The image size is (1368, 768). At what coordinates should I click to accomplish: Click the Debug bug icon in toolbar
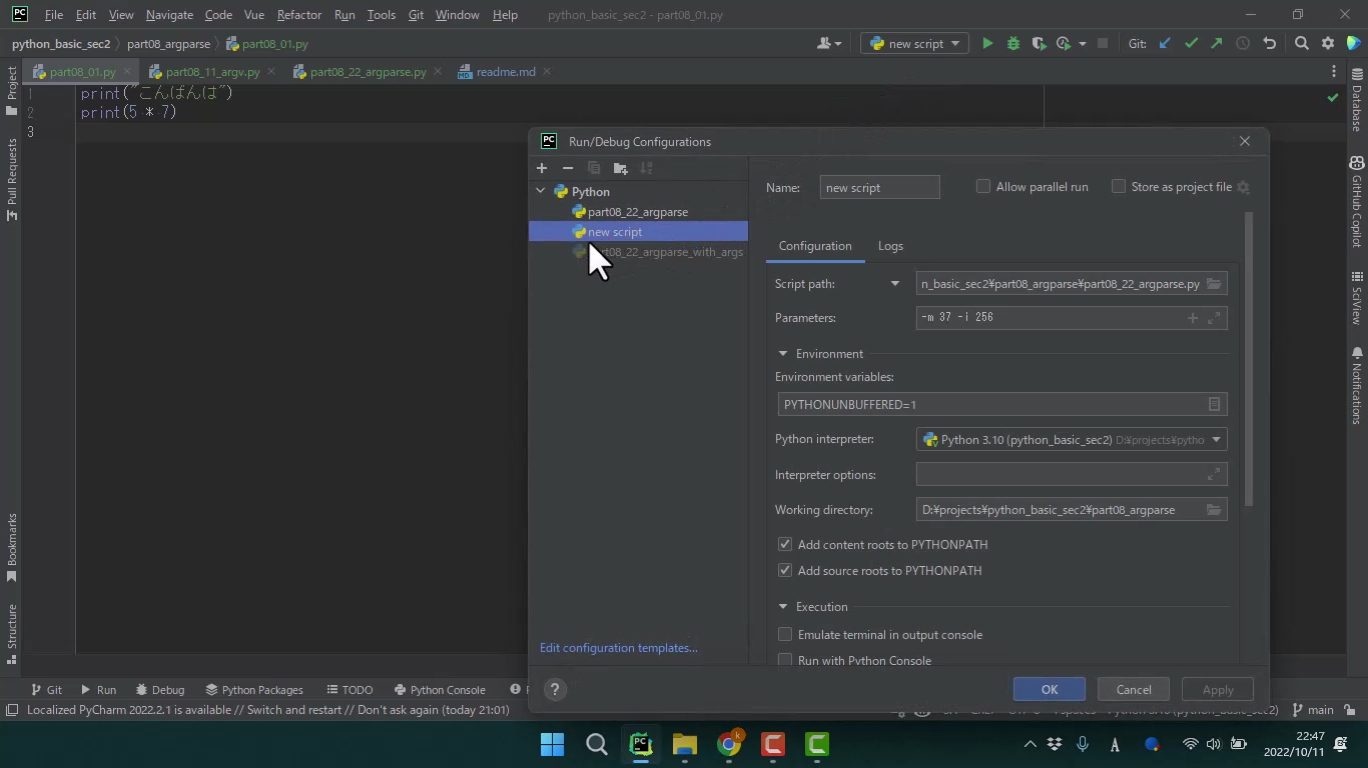click(1013, 43)
